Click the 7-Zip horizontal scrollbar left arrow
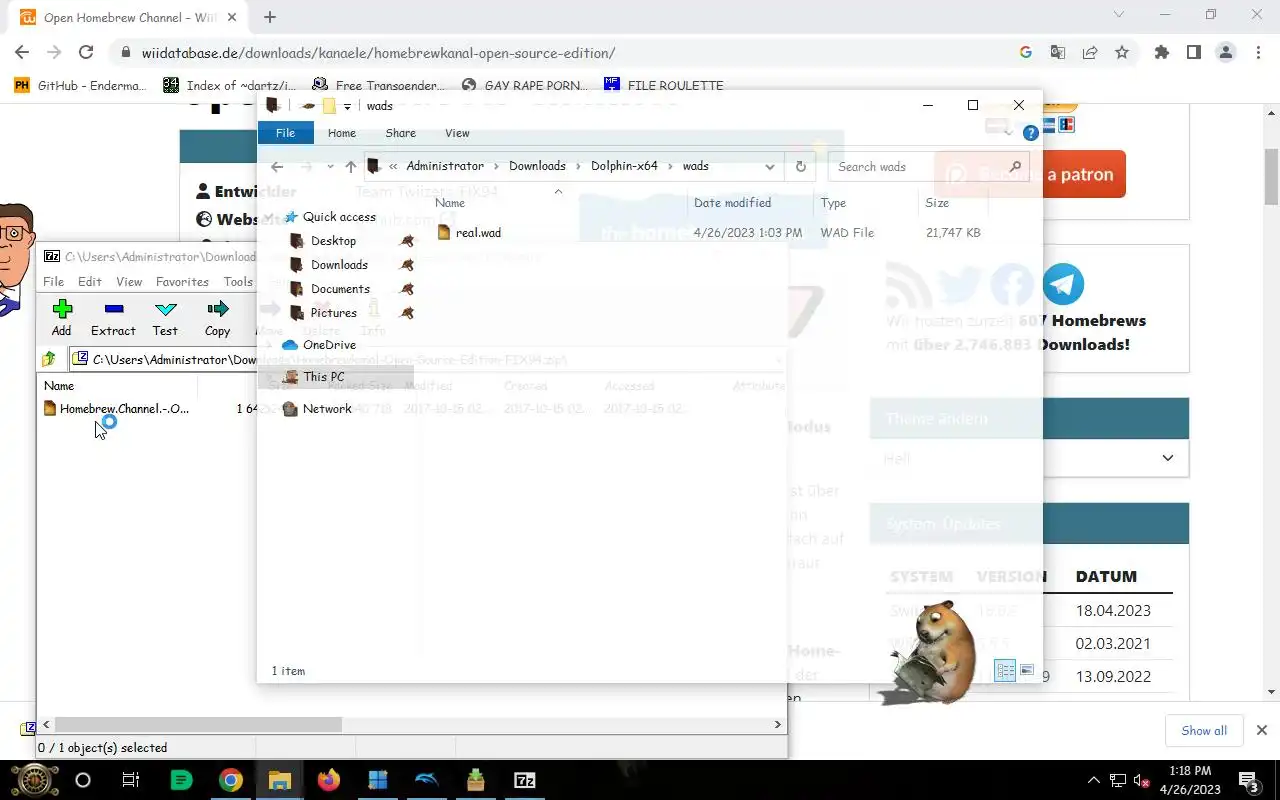The height and width of the screenshot is (800, 1280). click(46, 724)
